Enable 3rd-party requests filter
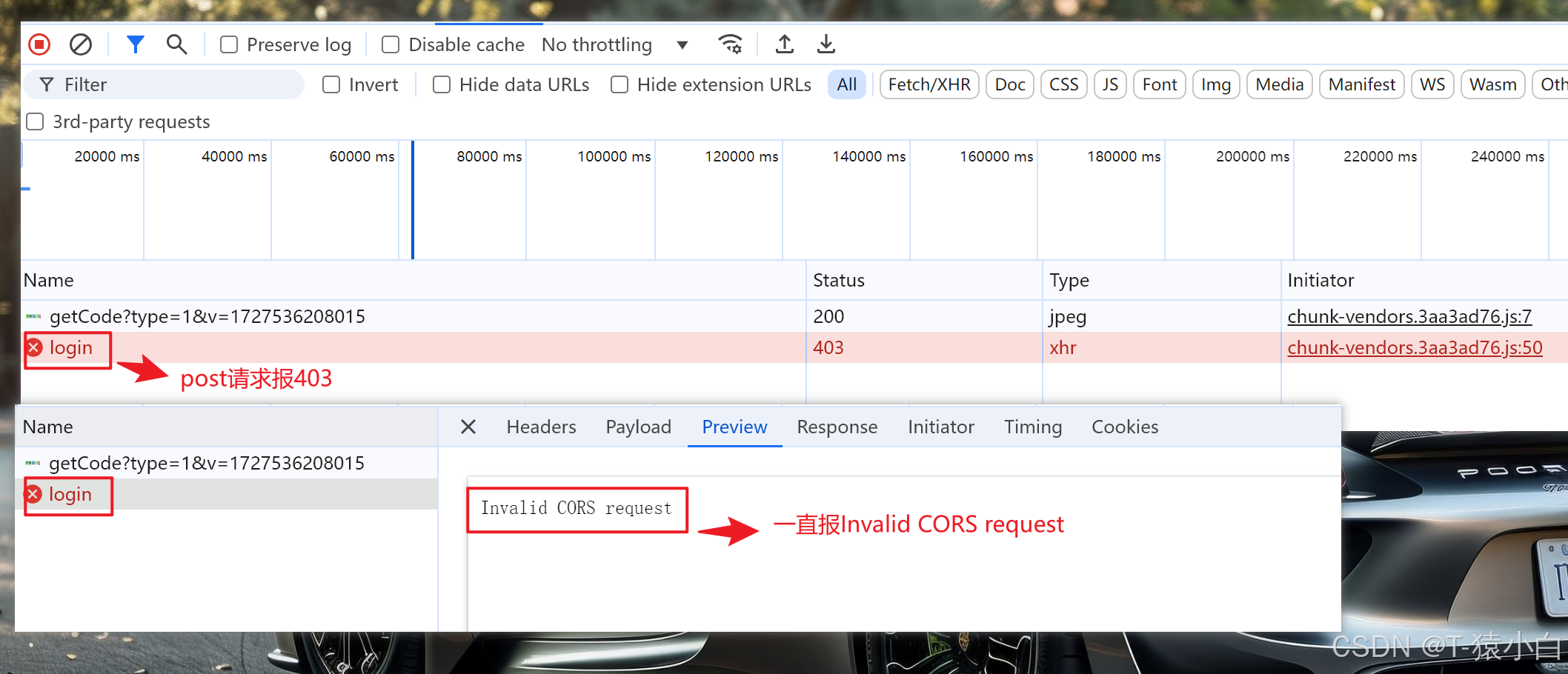Screen dimensions: 1568x674 point(35,121)
